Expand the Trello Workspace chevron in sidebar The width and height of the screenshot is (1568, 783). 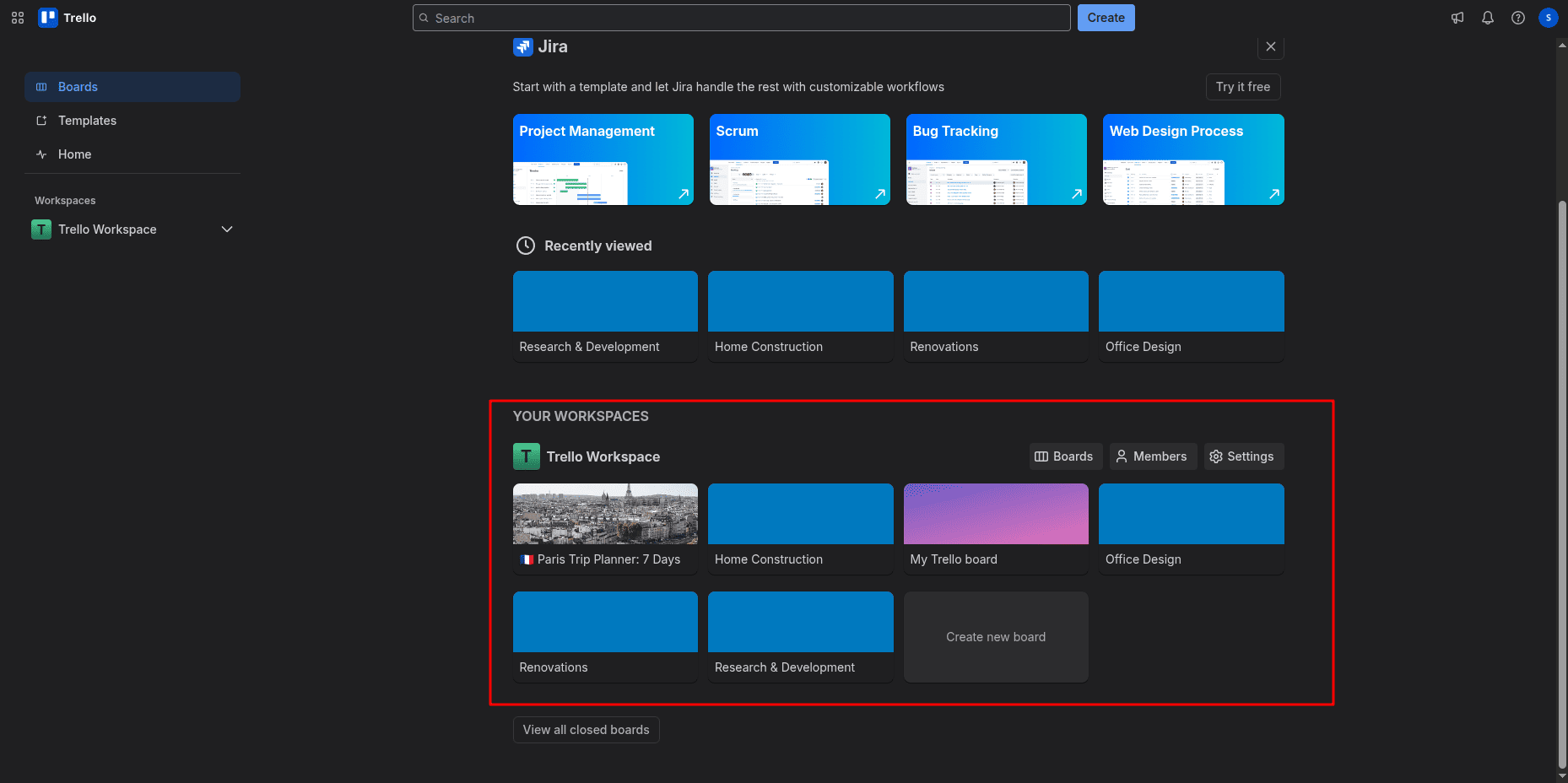tap(227, 229)
